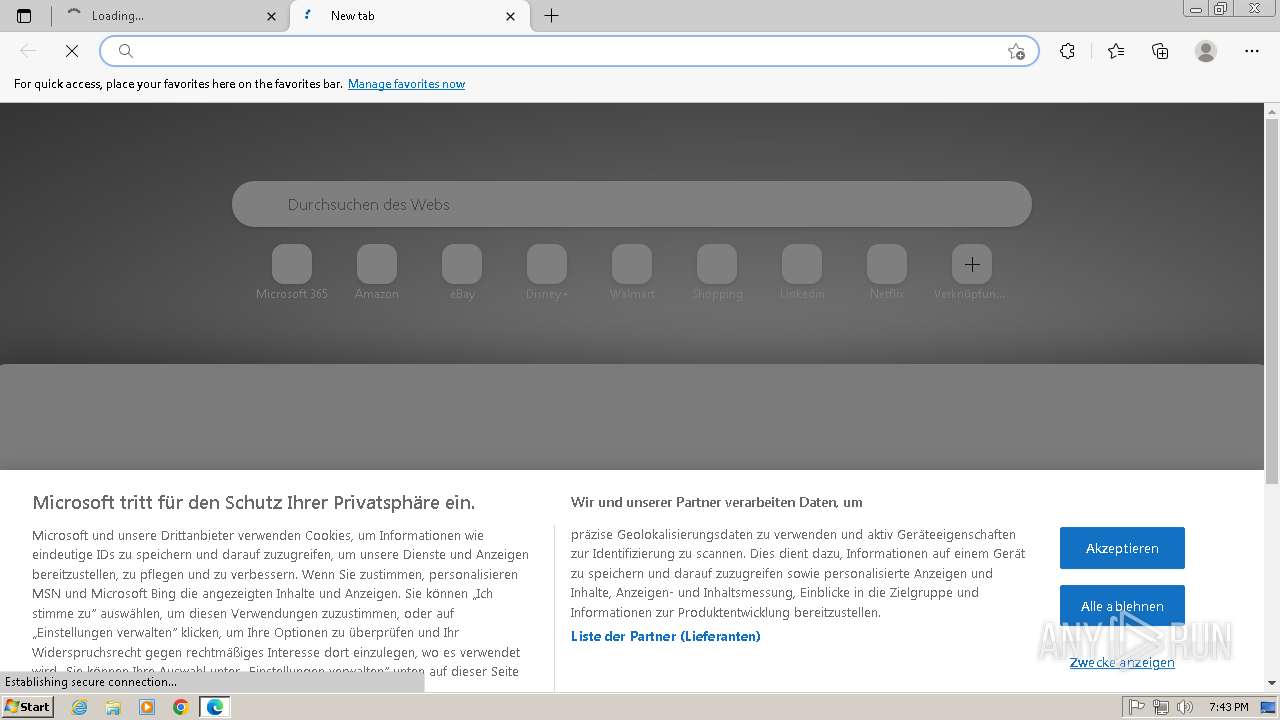The height and width of the screenshot is (720, 1280).
Task: Click the heading Microsoft tritt für den Schutz
Action: [253, 502]
